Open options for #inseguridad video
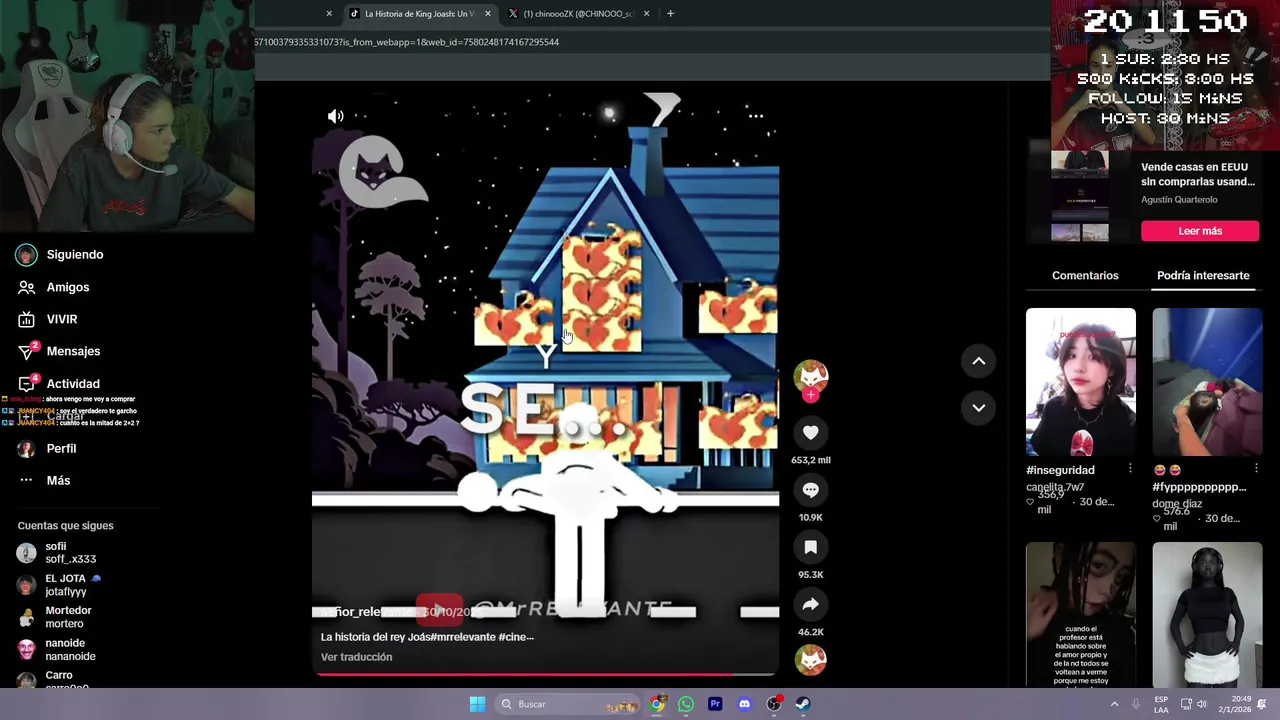This screenshot has width=1280, height=720. 1130,469
